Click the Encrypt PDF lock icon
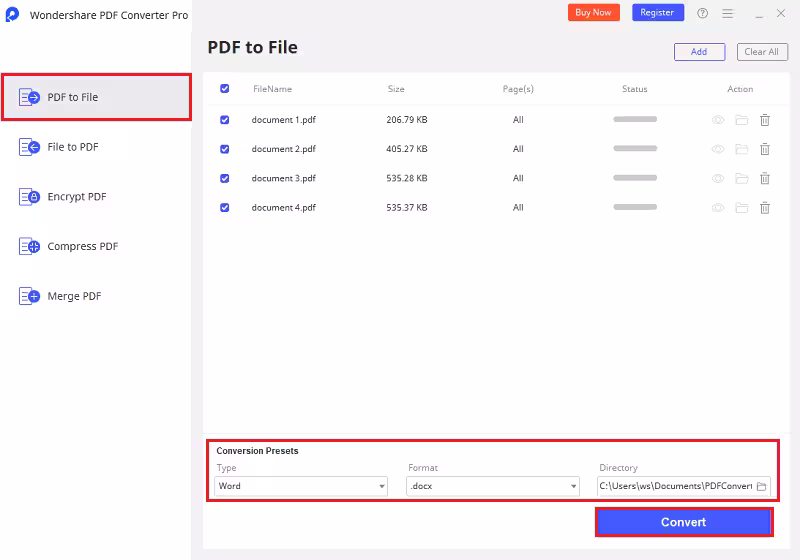Viewport: 800px width, 560px height. 29,196
